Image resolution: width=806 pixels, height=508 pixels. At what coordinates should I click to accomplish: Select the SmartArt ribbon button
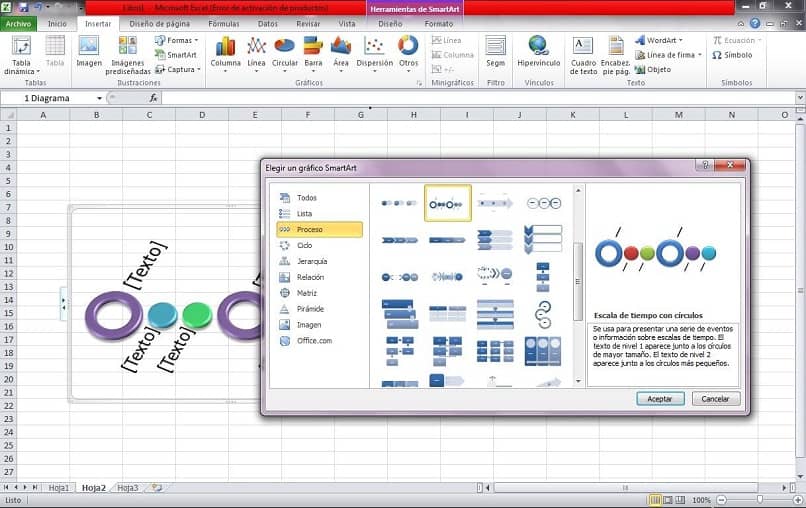tap(176, 55)
